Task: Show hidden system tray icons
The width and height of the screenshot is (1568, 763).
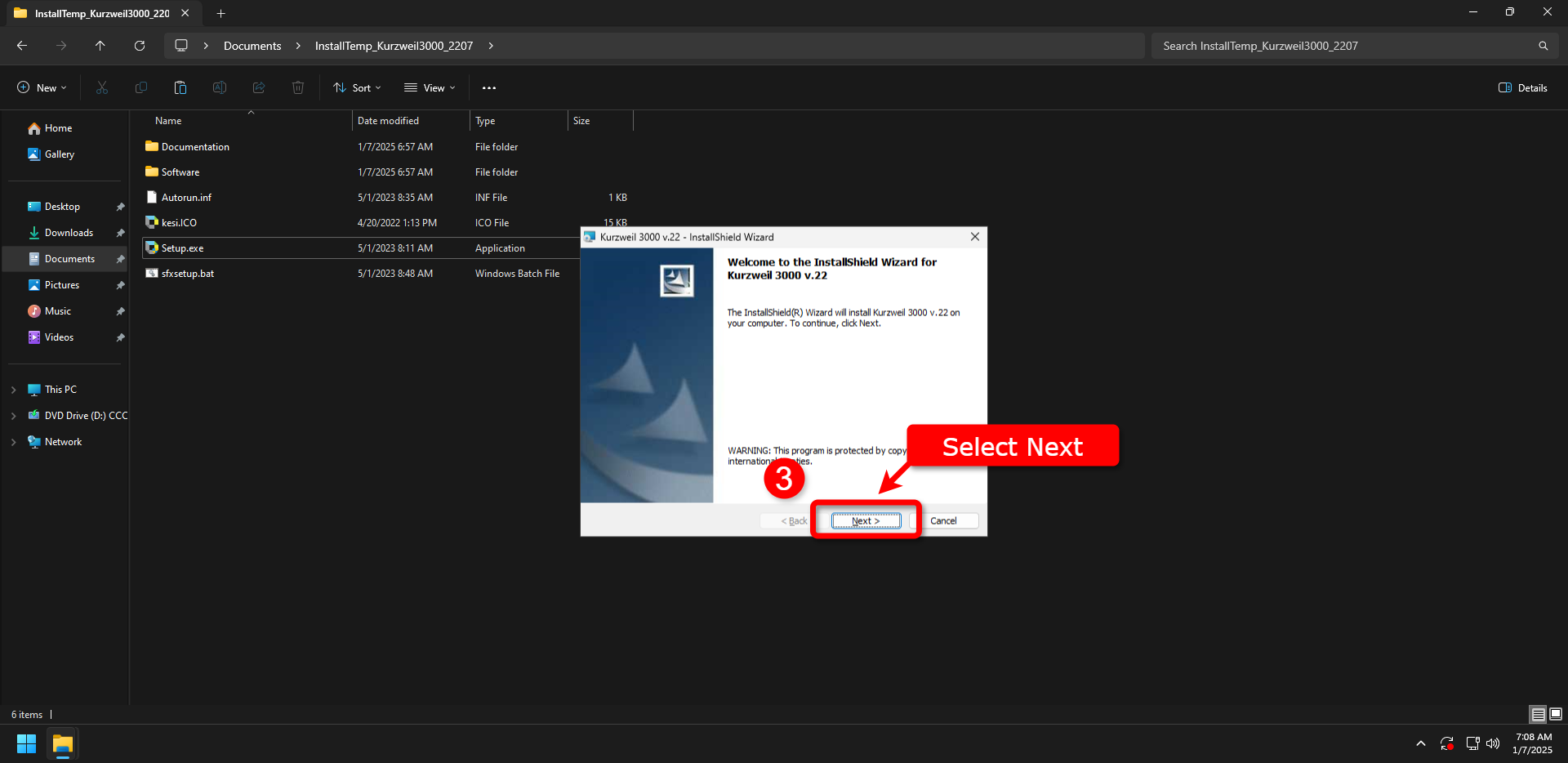Action: coord(1421,743)
